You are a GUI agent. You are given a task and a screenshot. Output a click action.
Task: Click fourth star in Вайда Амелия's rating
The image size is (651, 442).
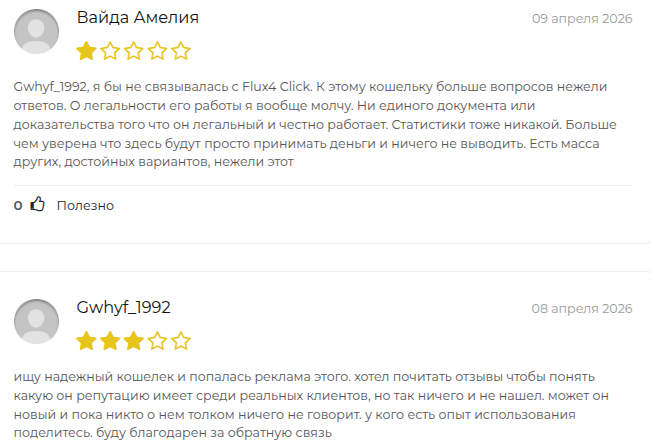(x=157, y=50)
